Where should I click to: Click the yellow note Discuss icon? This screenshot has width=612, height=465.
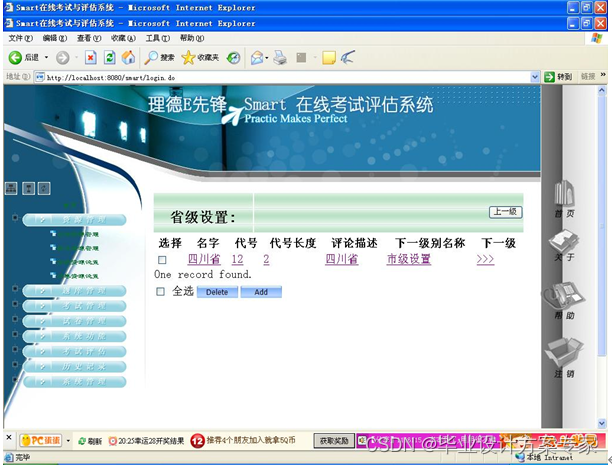tap(329, 58)
